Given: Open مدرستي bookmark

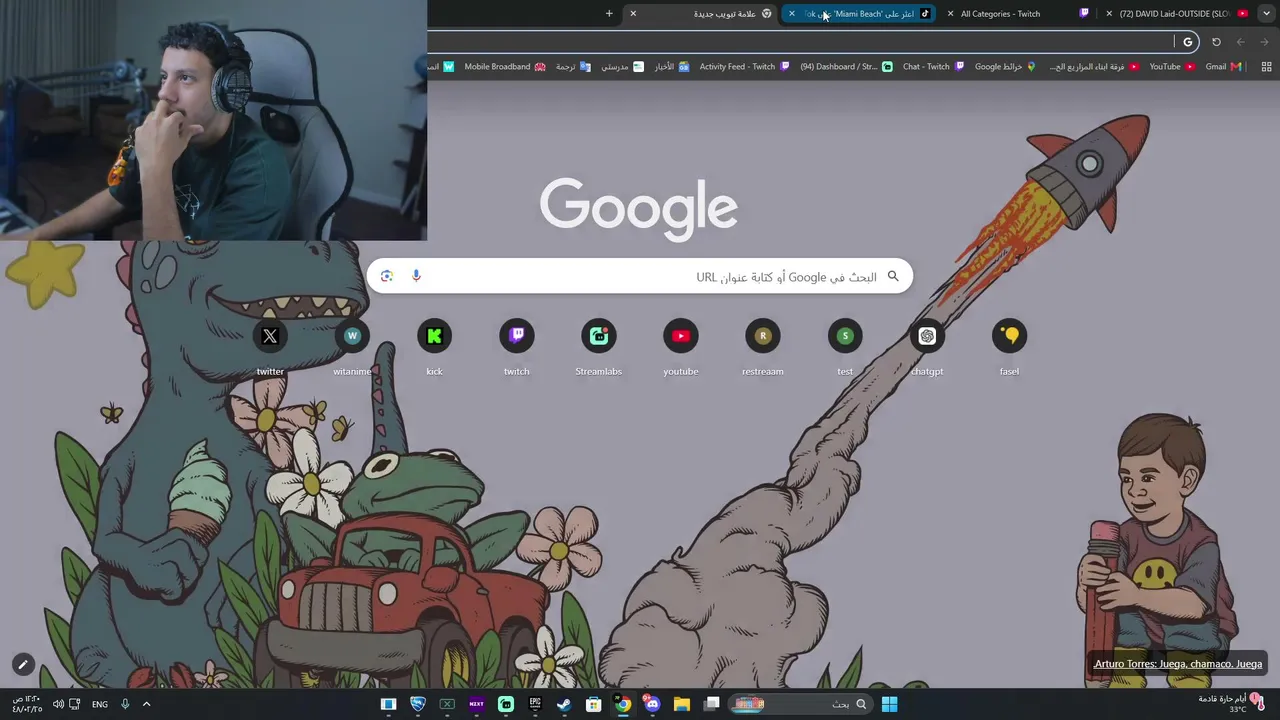Looking at the screenshot, I should pyautogui.click(x=622, y=67).
